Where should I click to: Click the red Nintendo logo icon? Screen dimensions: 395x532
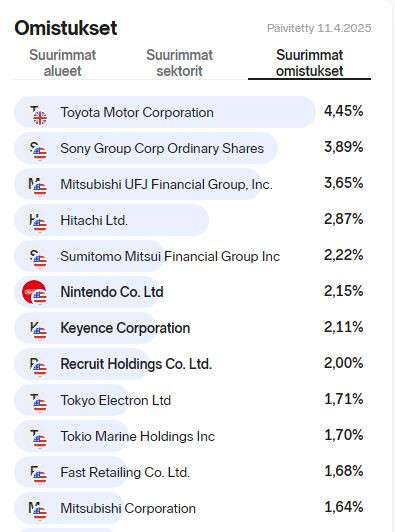tap(34, 292)
